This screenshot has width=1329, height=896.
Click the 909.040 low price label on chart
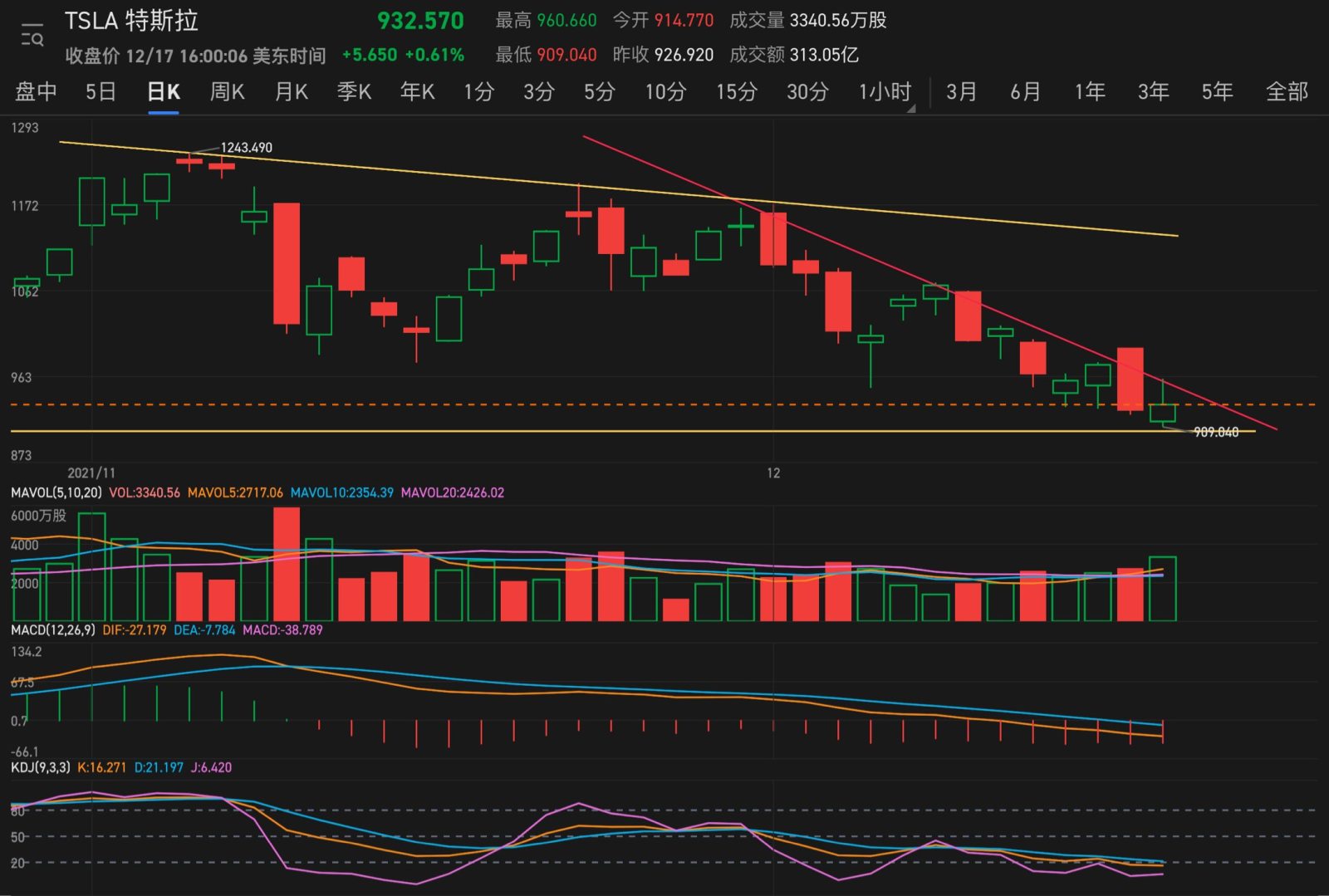1216,433
